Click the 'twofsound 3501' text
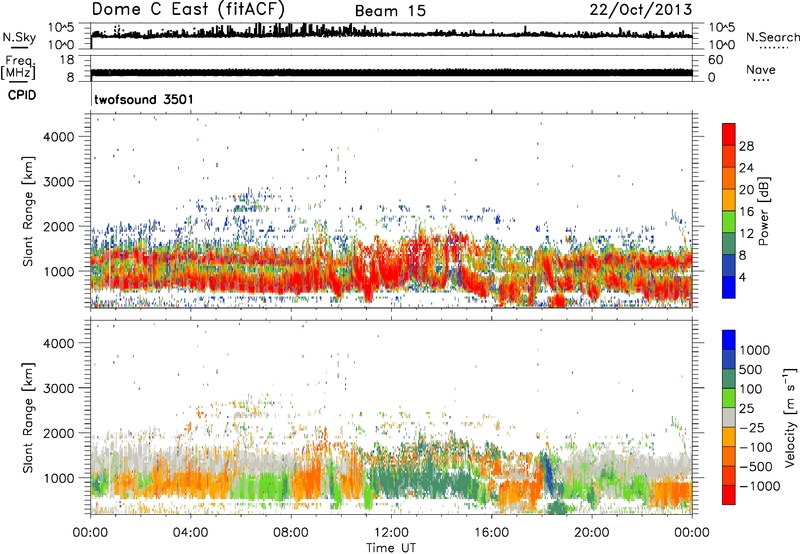The height and width of the screenshot is (554, 800). point(144,99)
